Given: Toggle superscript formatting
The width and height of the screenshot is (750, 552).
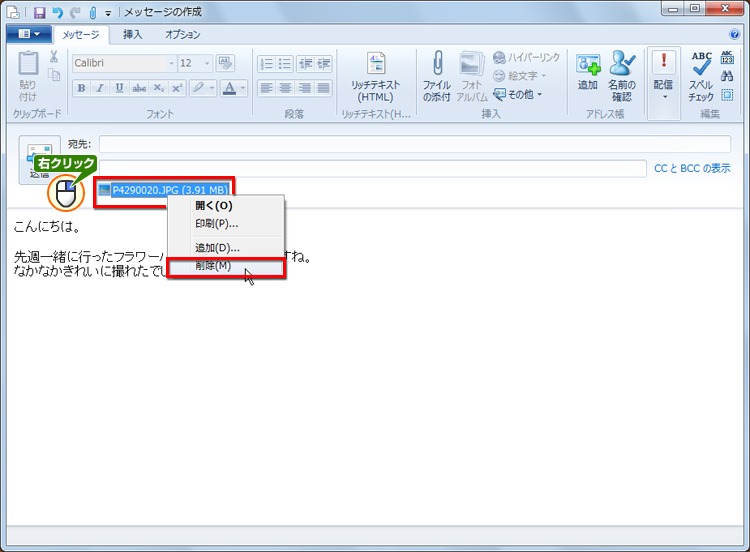Looking at the screenshot, I should [177, 88].
